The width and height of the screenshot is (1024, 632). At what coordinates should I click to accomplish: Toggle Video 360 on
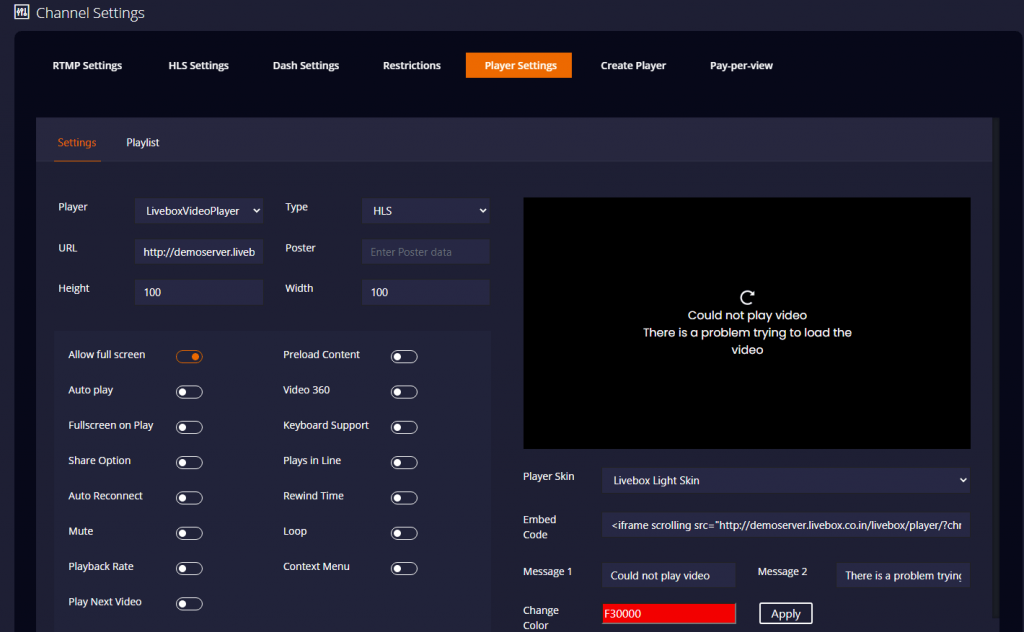pos(404,391)
